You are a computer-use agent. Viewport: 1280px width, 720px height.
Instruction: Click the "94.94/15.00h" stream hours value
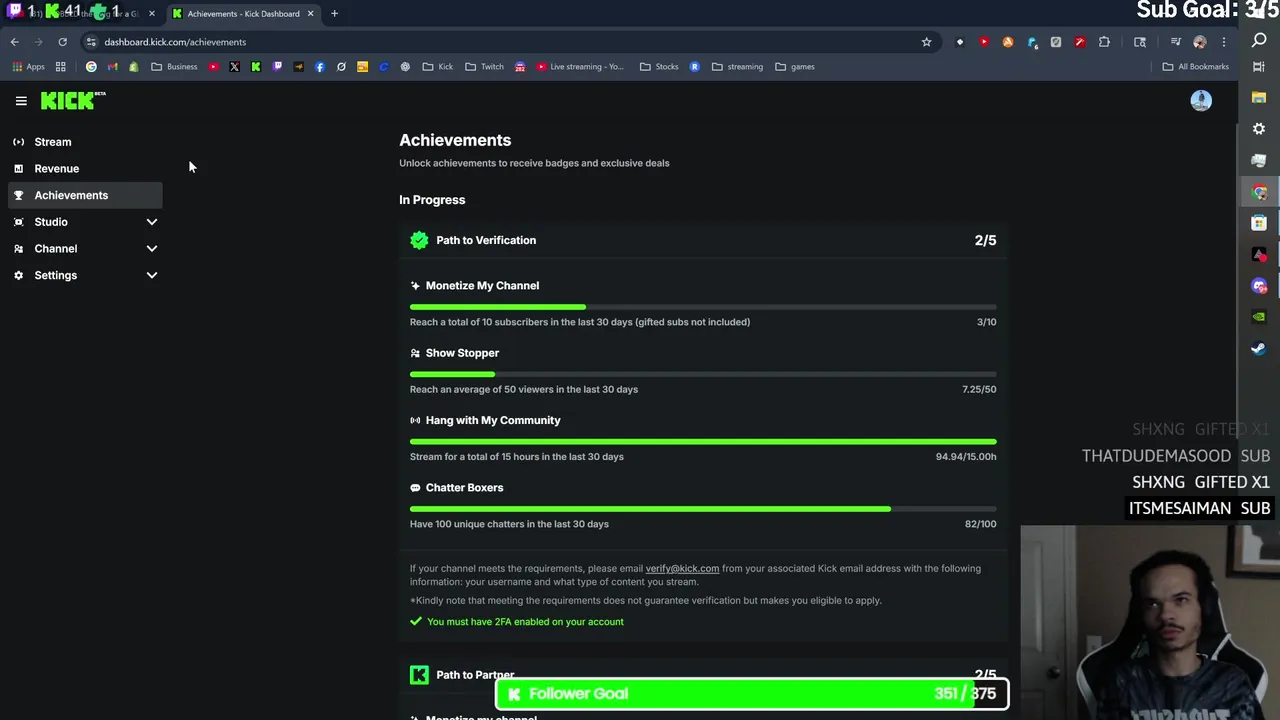(x=966, y=457)
